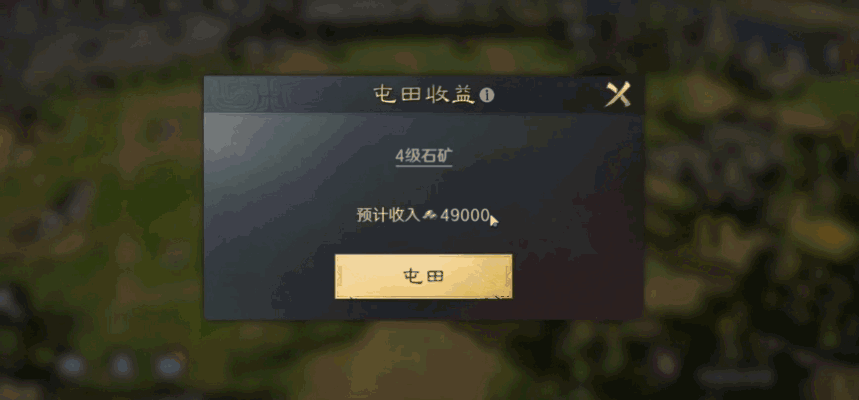Click the right ornate edge of 屯田 button
Viewport: 859px width, 400px height.
[508, 276]
